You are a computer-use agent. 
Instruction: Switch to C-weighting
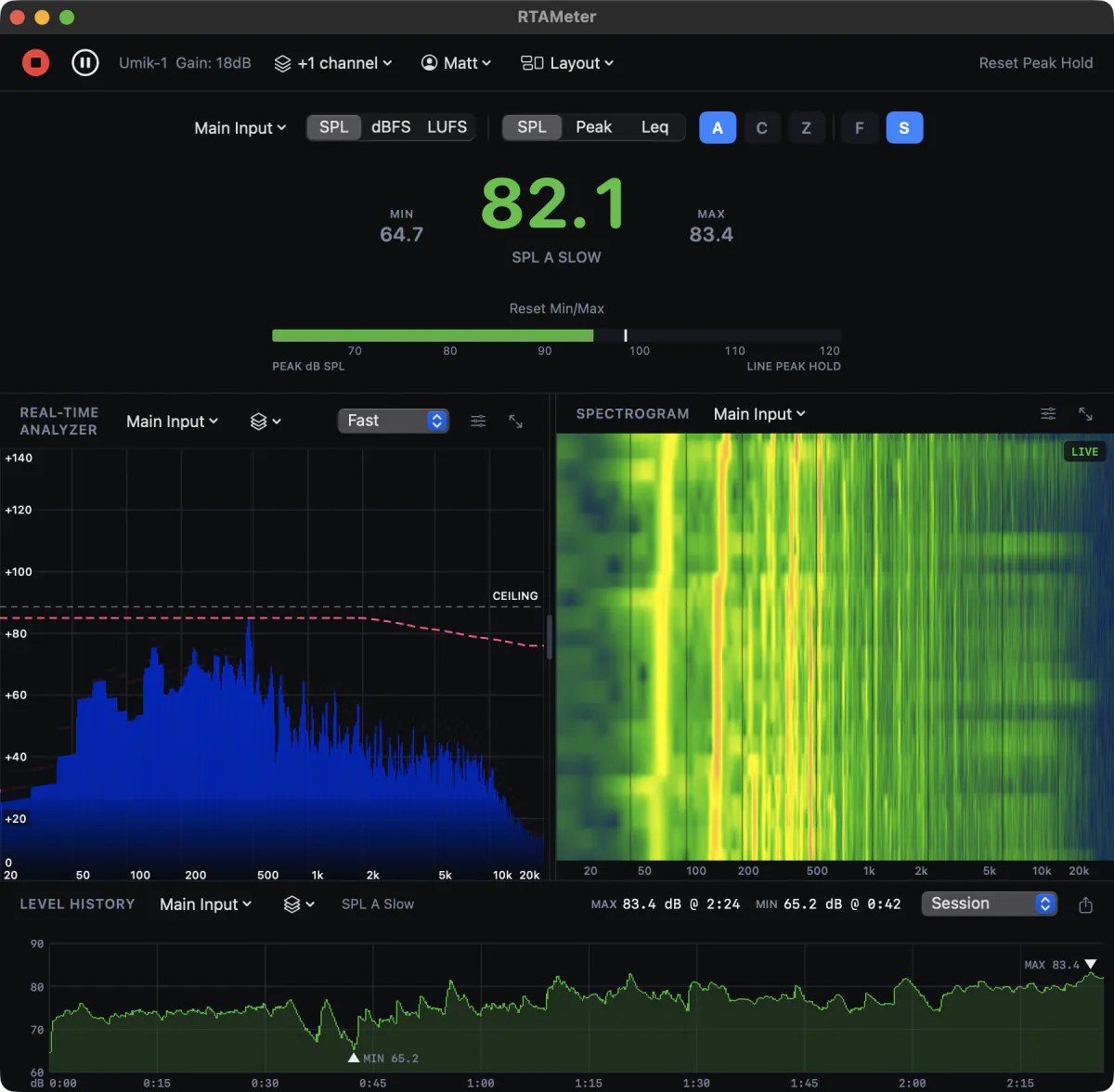762,128
